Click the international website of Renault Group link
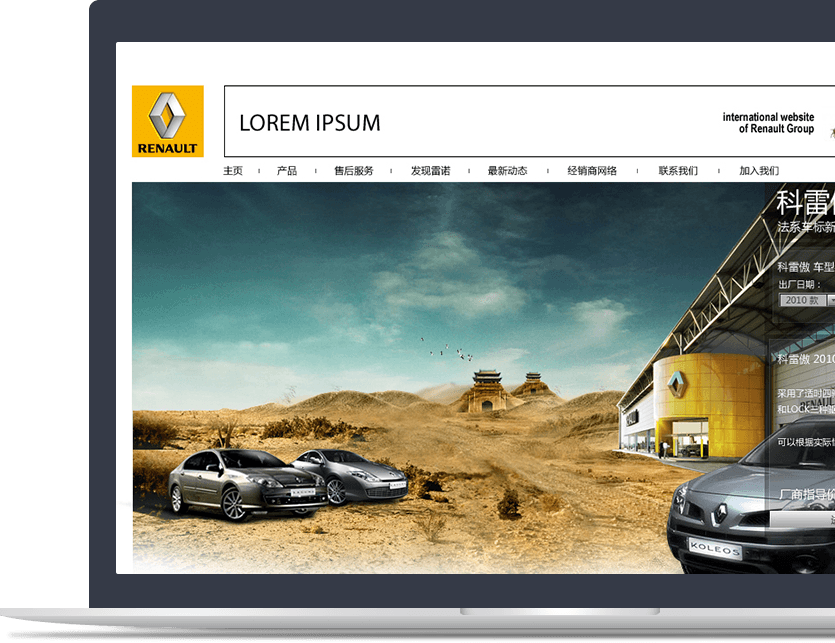 pos(768,123)
